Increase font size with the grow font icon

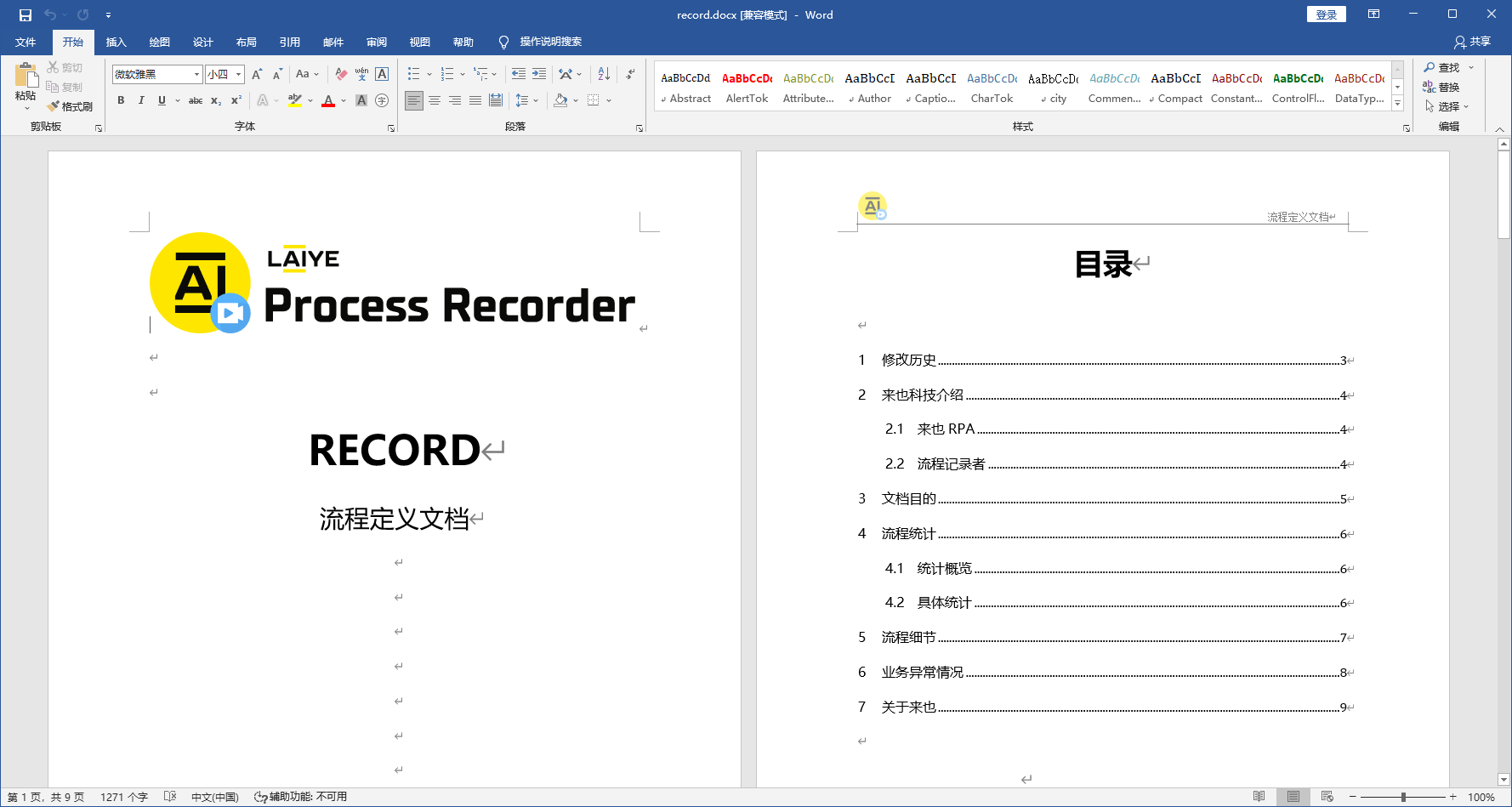point(257,74)
